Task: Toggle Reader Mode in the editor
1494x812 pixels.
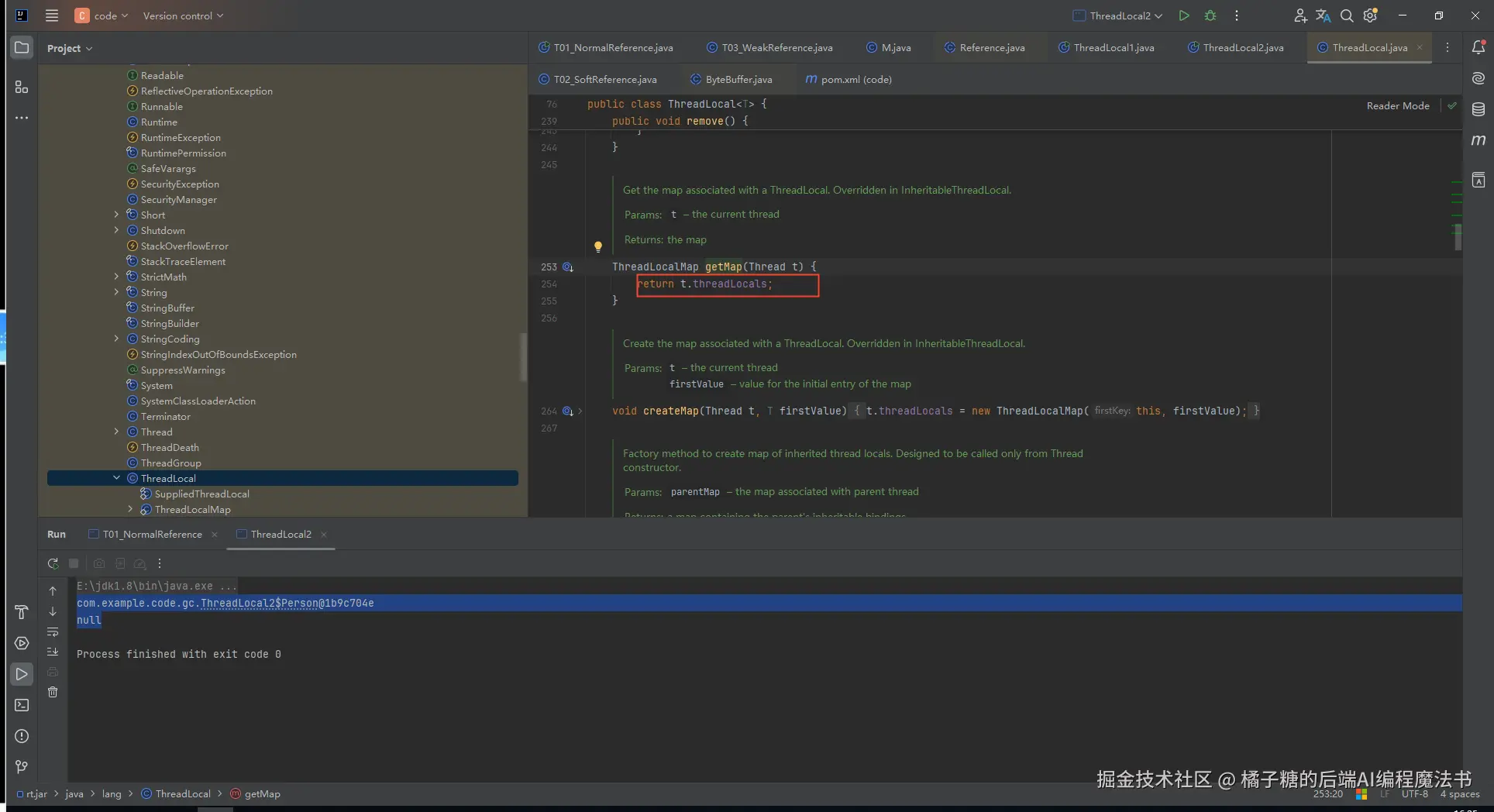Action: pos(1397,106)
